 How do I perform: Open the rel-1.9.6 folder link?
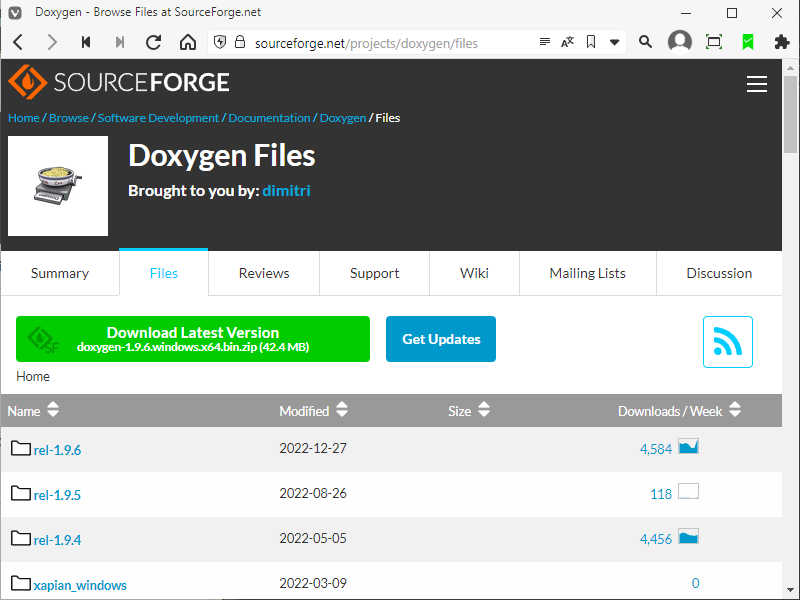(x=57, y=450)
